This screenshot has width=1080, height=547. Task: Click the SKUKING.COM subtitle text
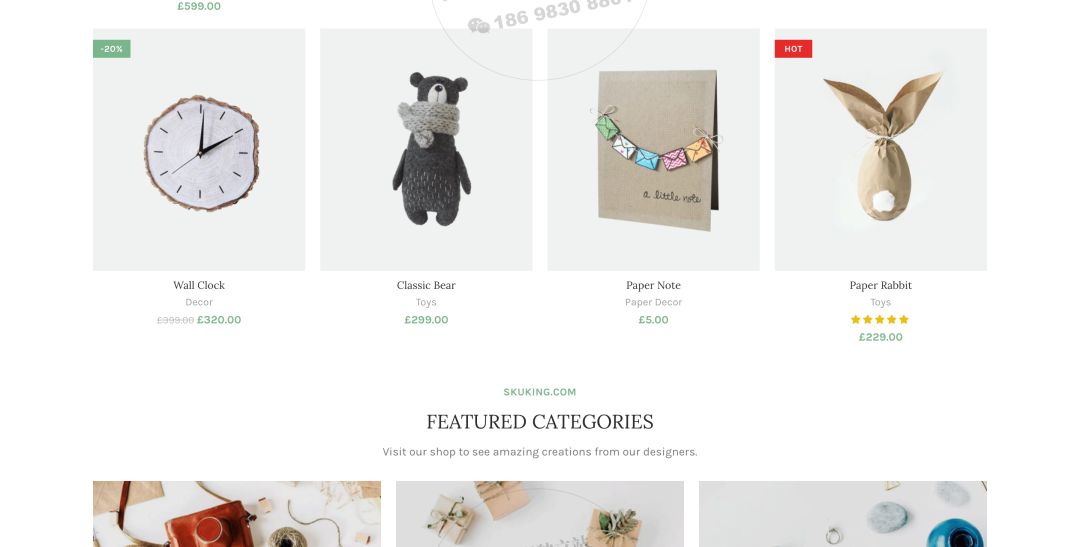pyautogui.click(x=540, y=392)
